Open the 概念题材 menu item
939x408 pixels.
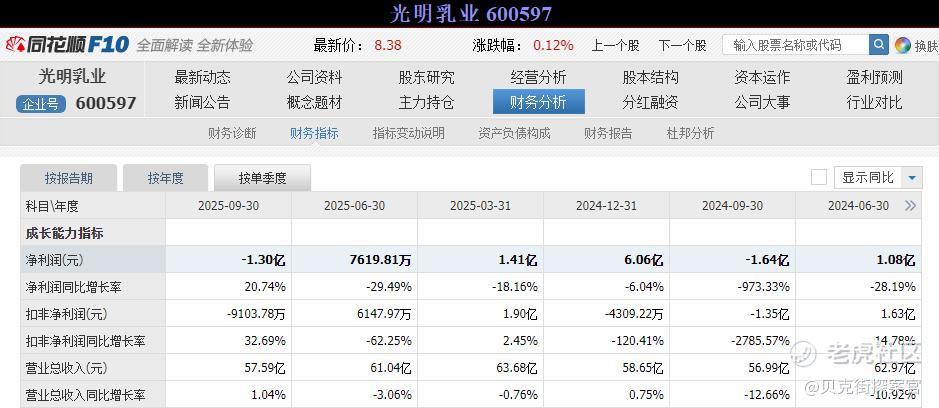(x=314, y=102)
